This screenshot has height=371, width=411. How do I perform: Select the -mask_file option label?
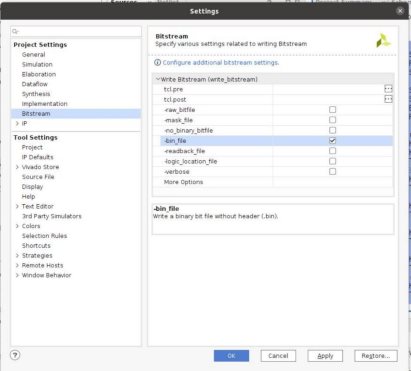click(x=178, y=120)
